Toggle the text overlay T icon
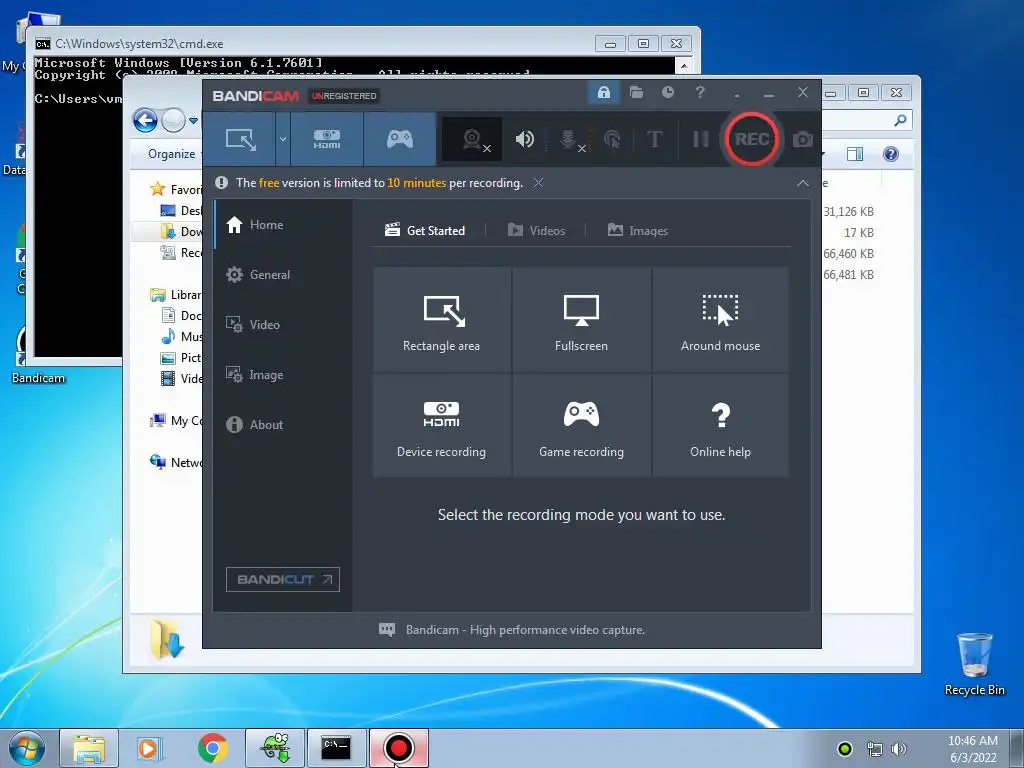 (654, 139)
